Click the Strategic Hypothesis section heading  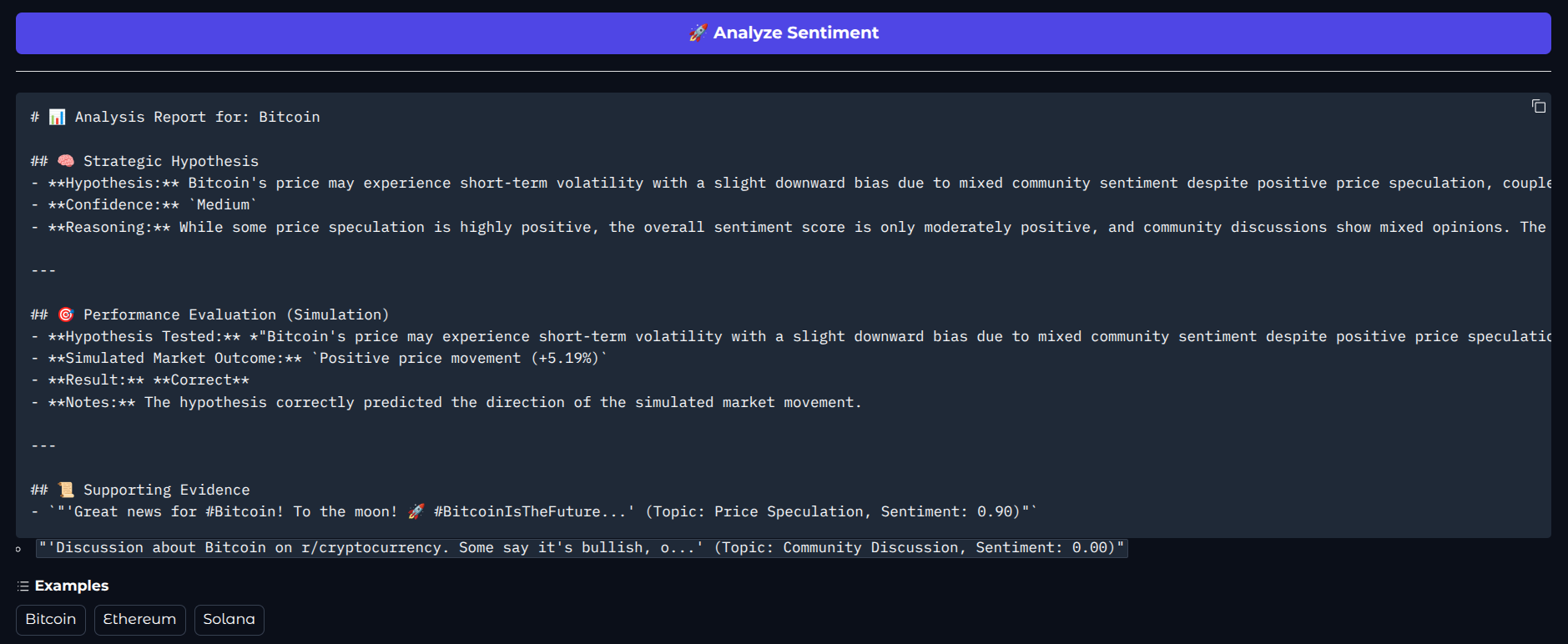point(169,160)
